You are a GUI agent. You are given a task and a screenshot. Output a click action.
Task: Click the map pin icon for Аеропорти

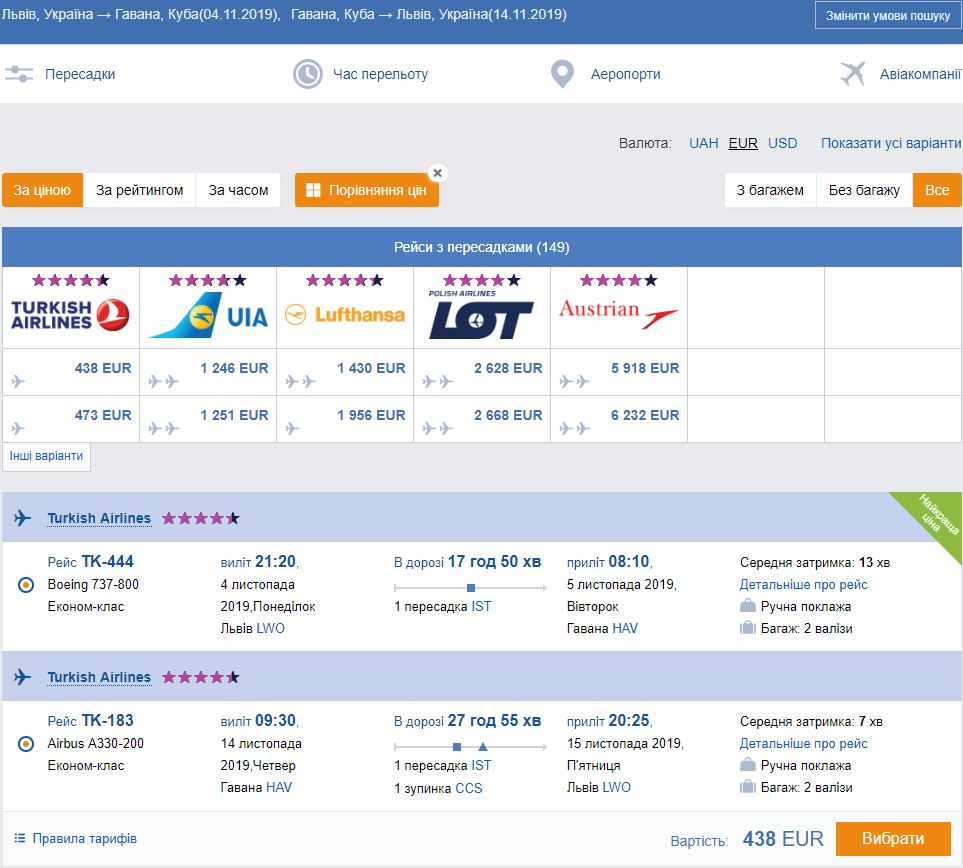pos(563,74)
